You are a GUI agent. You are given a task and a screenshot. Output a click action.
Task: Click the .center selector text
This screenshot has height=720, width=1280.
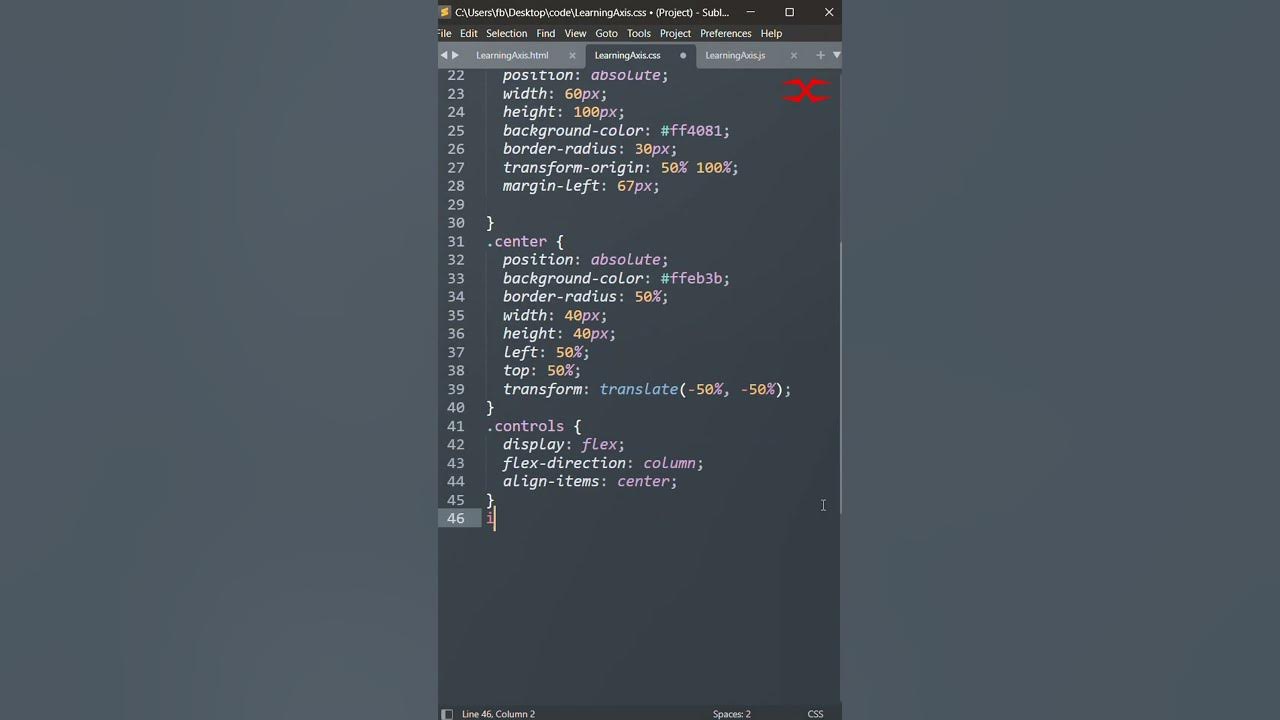(x=516, y=242)
